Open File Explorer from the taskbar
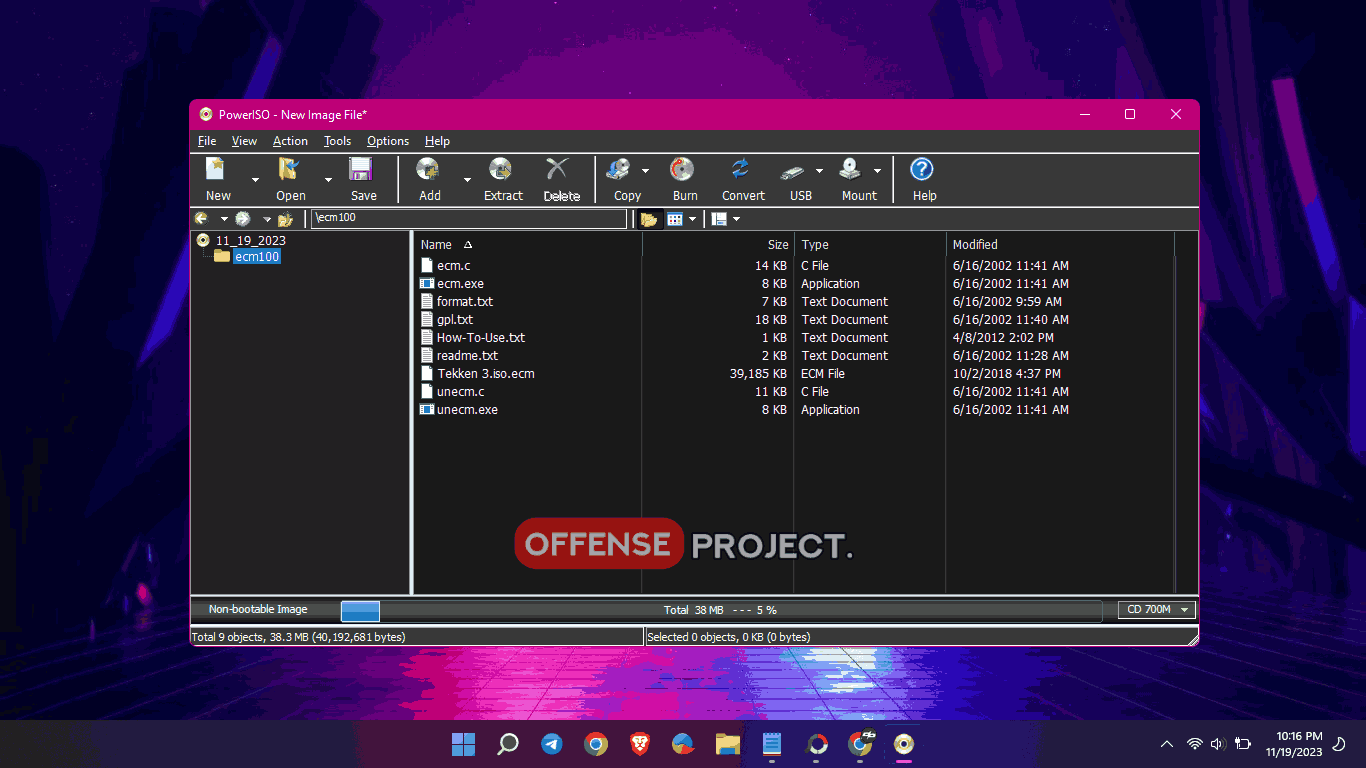Image resolution: width=1366 pixels, height=768 pixels. coord(728,744)
